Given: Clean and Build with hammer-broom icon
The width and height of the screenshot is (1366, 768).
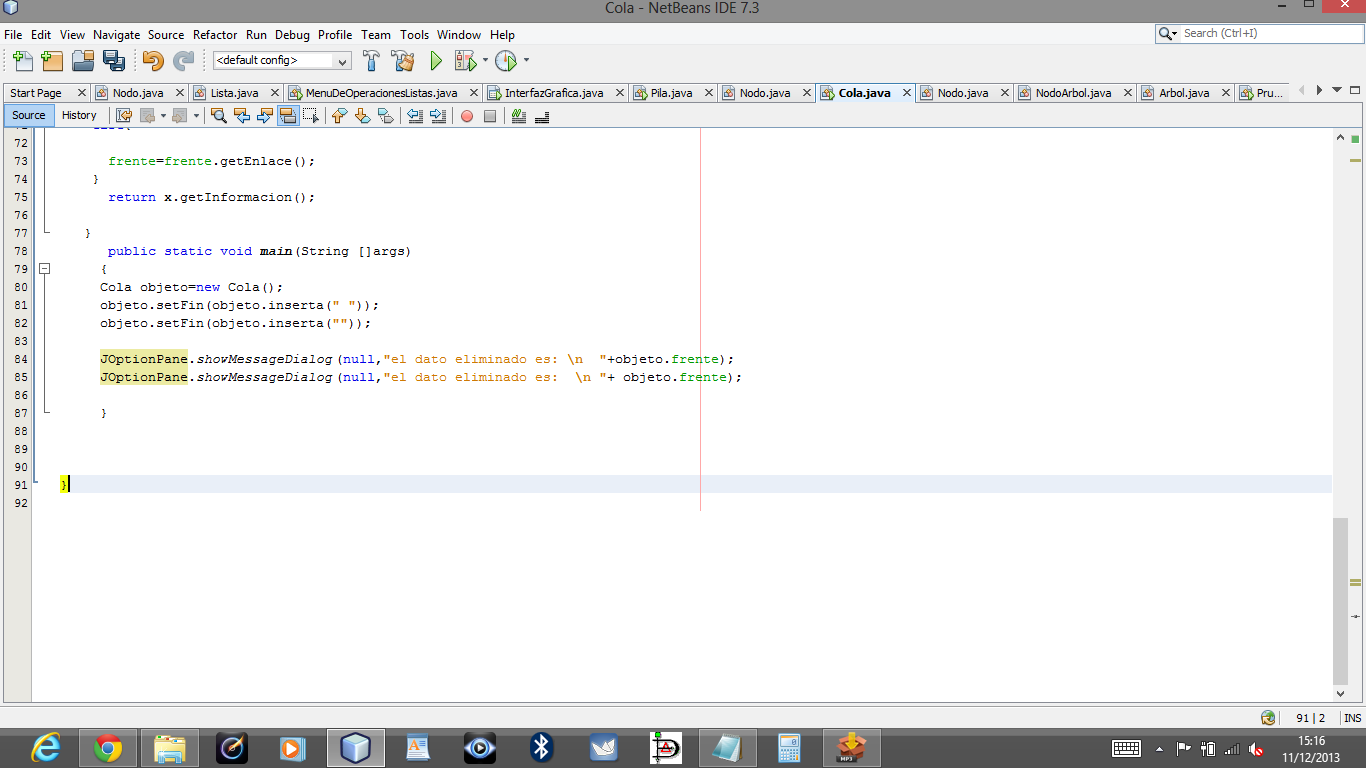Looking at the screenshot, I should click(x=403, y=61).
